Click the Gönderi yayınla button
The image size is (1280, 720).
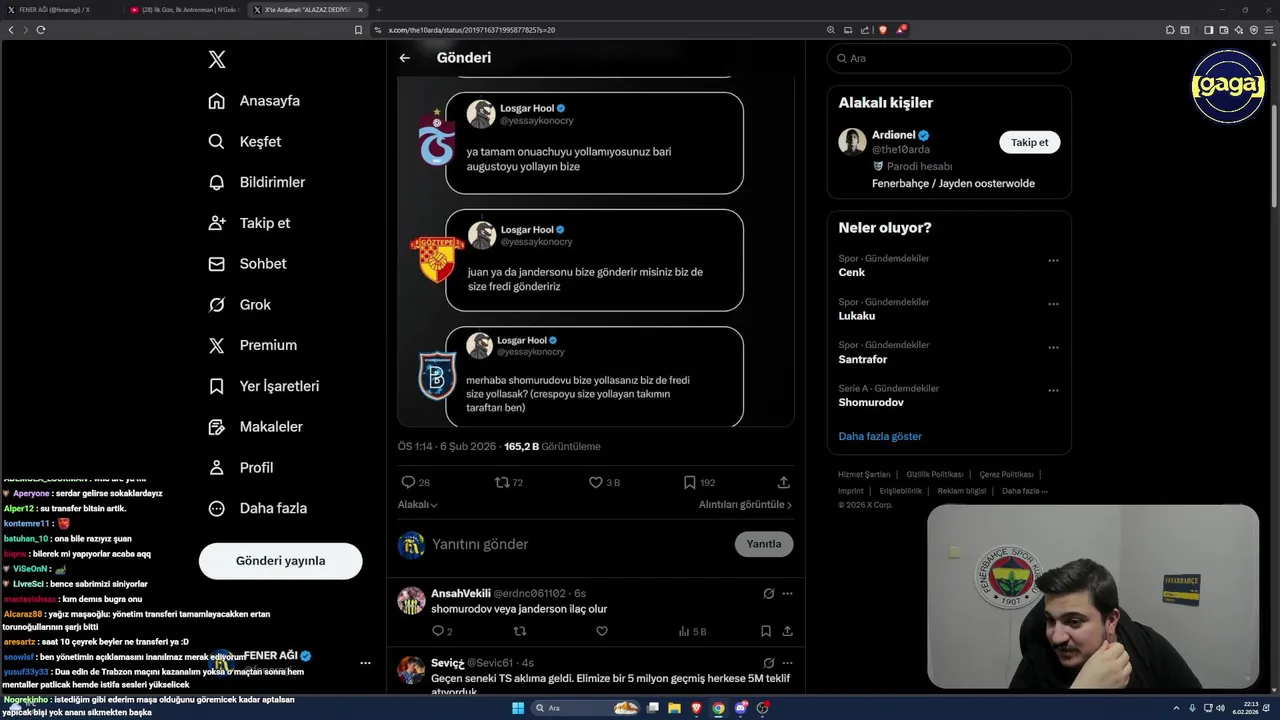click(x=280, y=561)
